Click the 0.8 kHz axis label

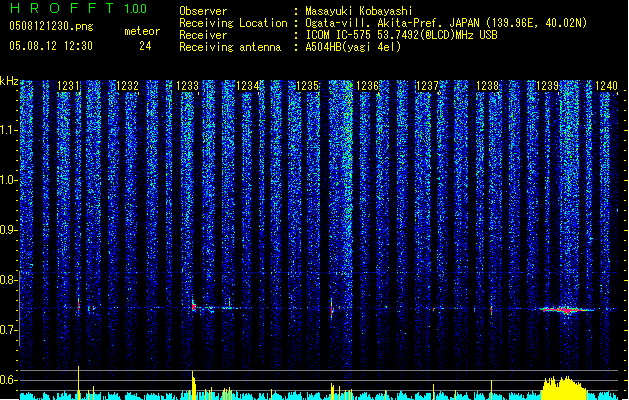click(x=9, y=280)
